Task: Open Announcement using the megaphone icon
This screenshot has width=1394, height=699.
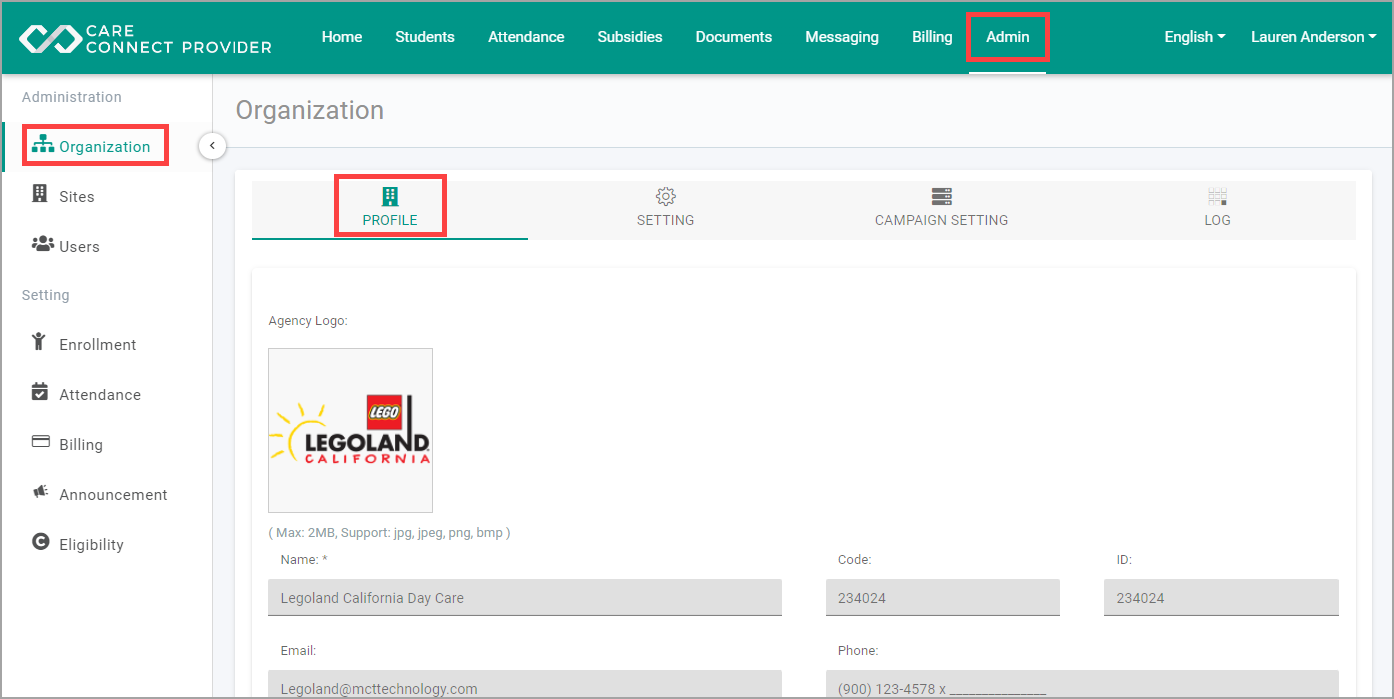Action: [x=39, y=493]
